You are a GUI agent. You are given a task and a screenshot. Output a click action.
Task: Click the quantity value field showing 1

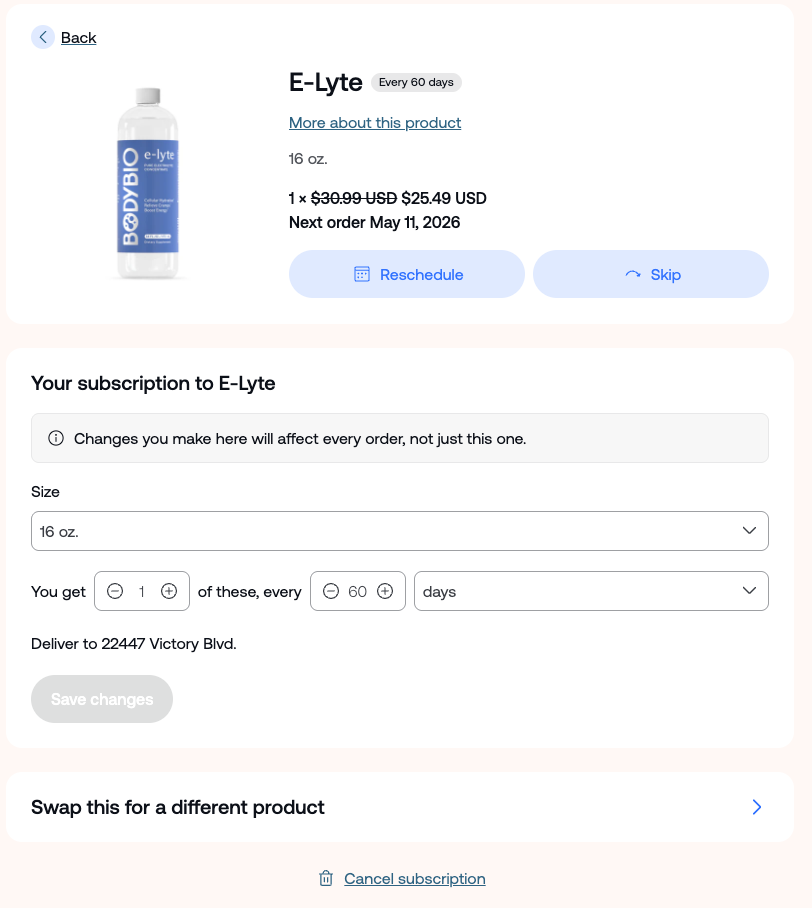click(x=142, y=591)
